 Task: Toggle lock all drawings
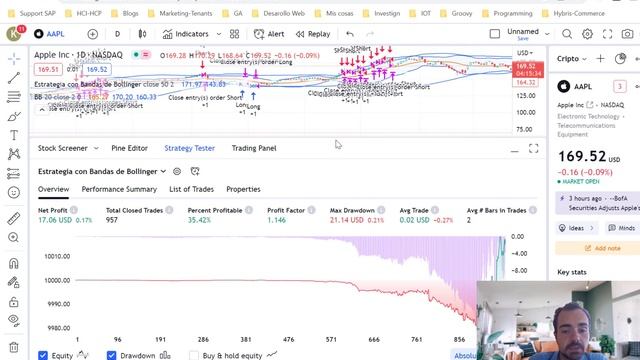click(14, 302)
